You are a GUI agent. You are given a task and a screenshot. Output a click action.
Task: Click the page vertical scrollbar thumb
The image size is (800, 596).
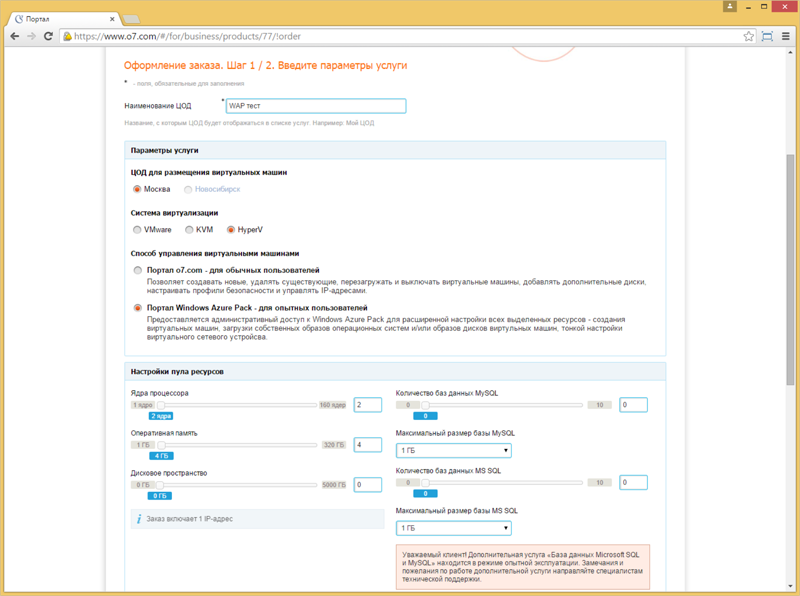pyautogui.click(x=790, y=269)
